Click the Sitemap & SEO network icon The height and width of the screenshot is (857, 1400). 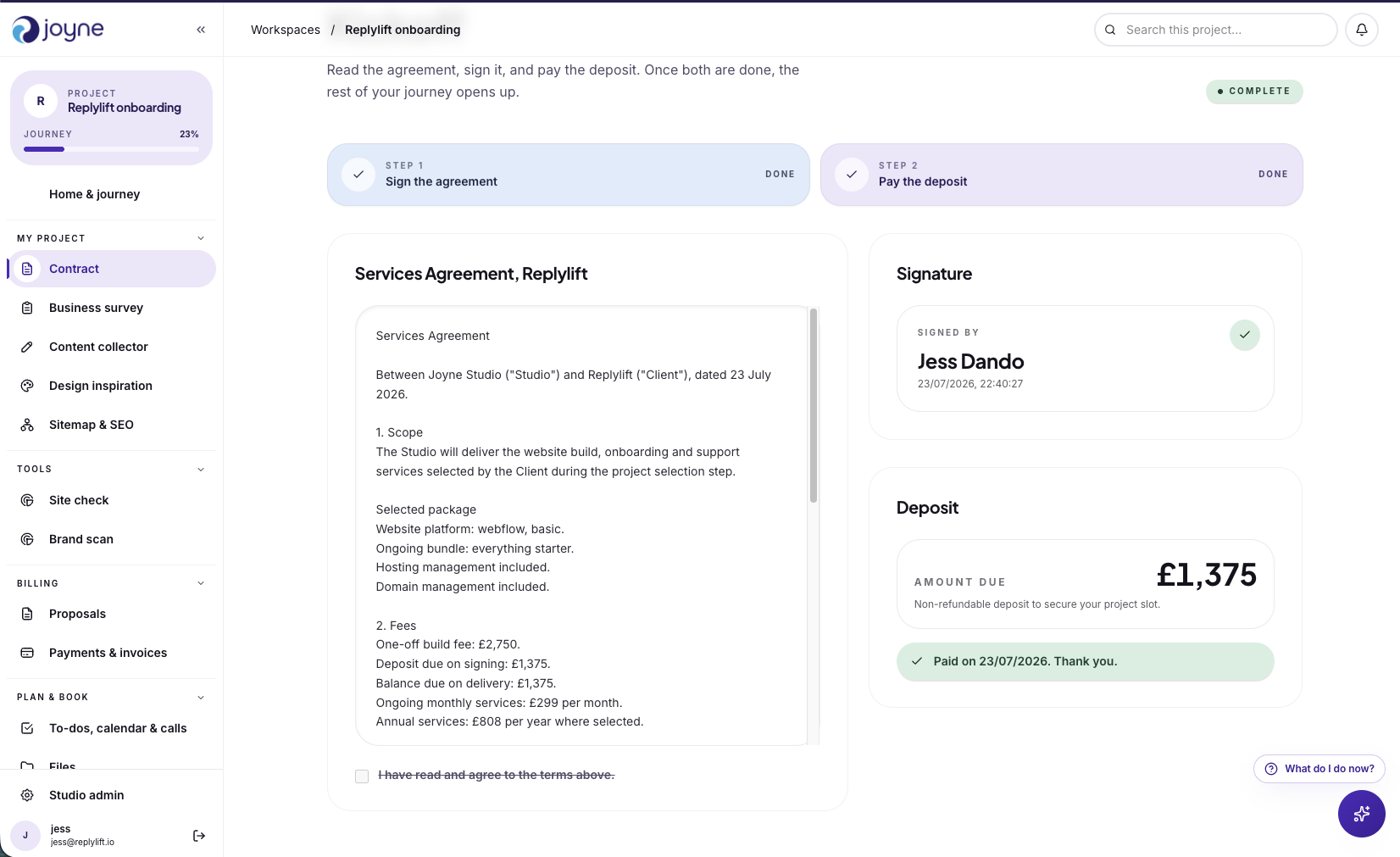point(27,425)
